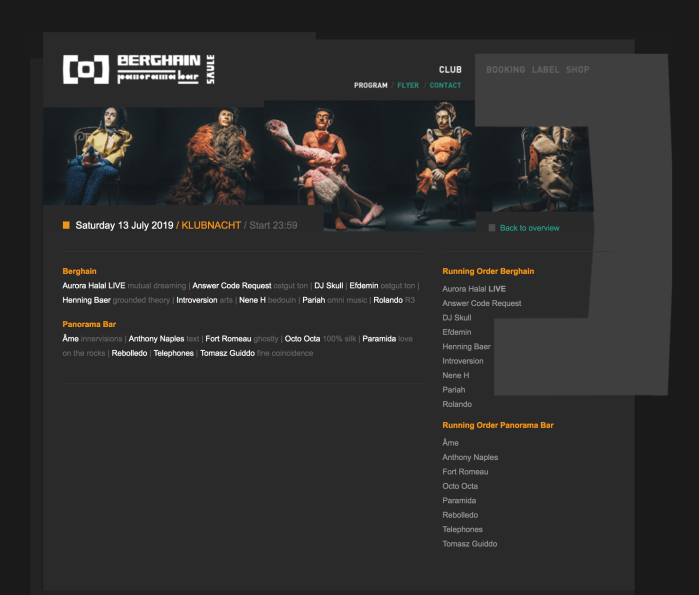Click the first flyer photo with yellow jacket
Screen dimensions: 699x595
point(99,157)
